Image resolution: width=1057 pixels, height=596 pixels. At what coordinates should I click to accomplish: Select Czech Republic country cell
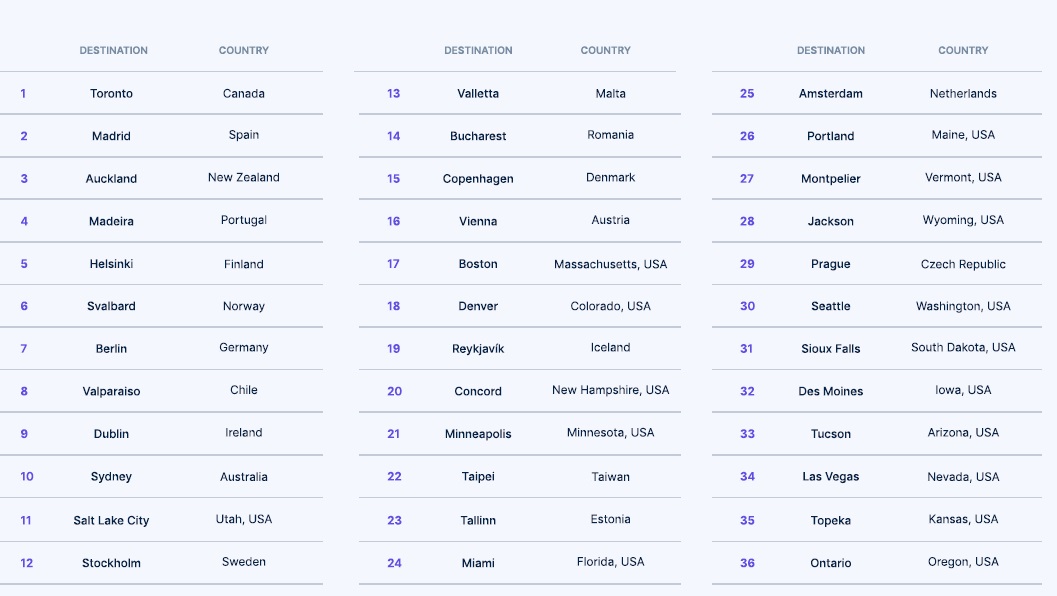pyautogui.click(x=963, y=264)
